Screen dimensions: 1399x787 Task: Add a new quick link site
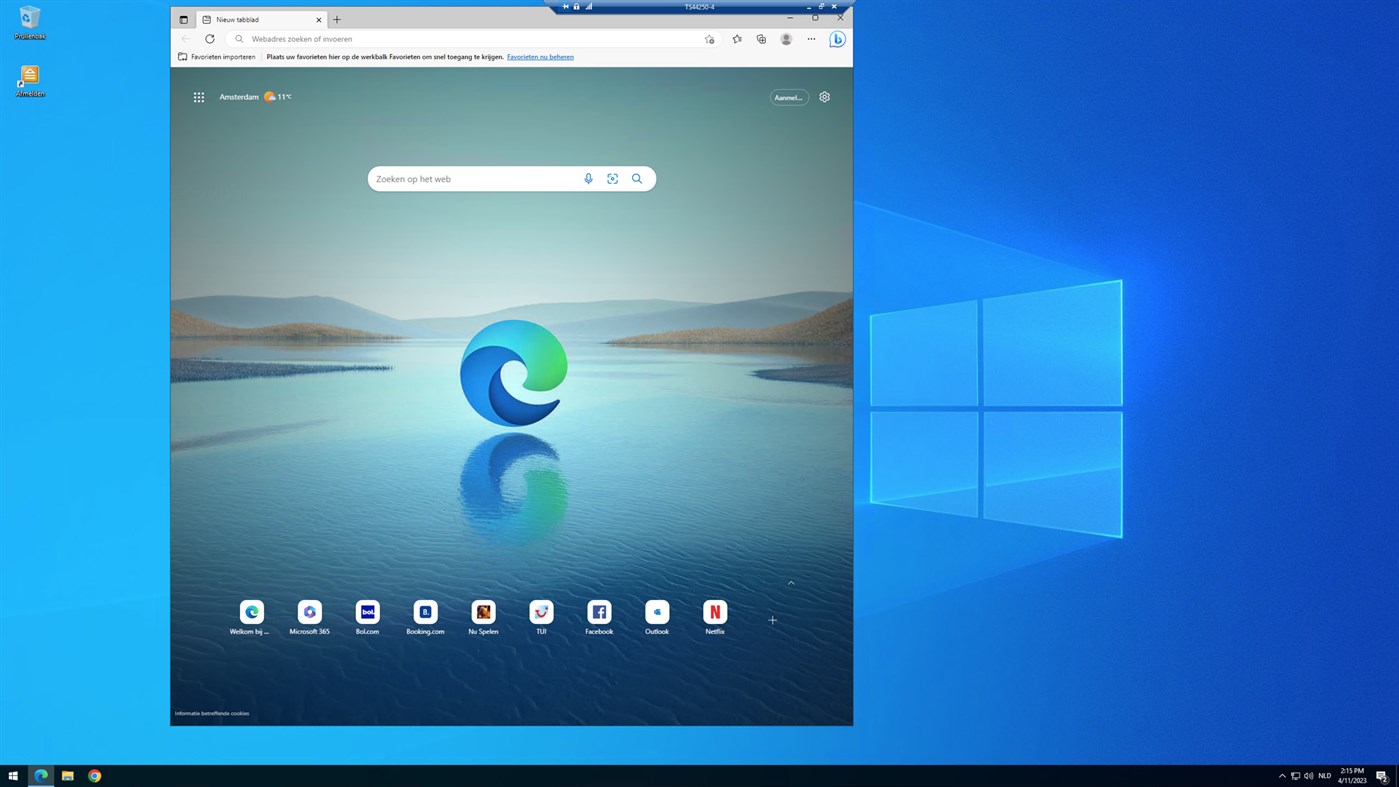tap(772, 620)
